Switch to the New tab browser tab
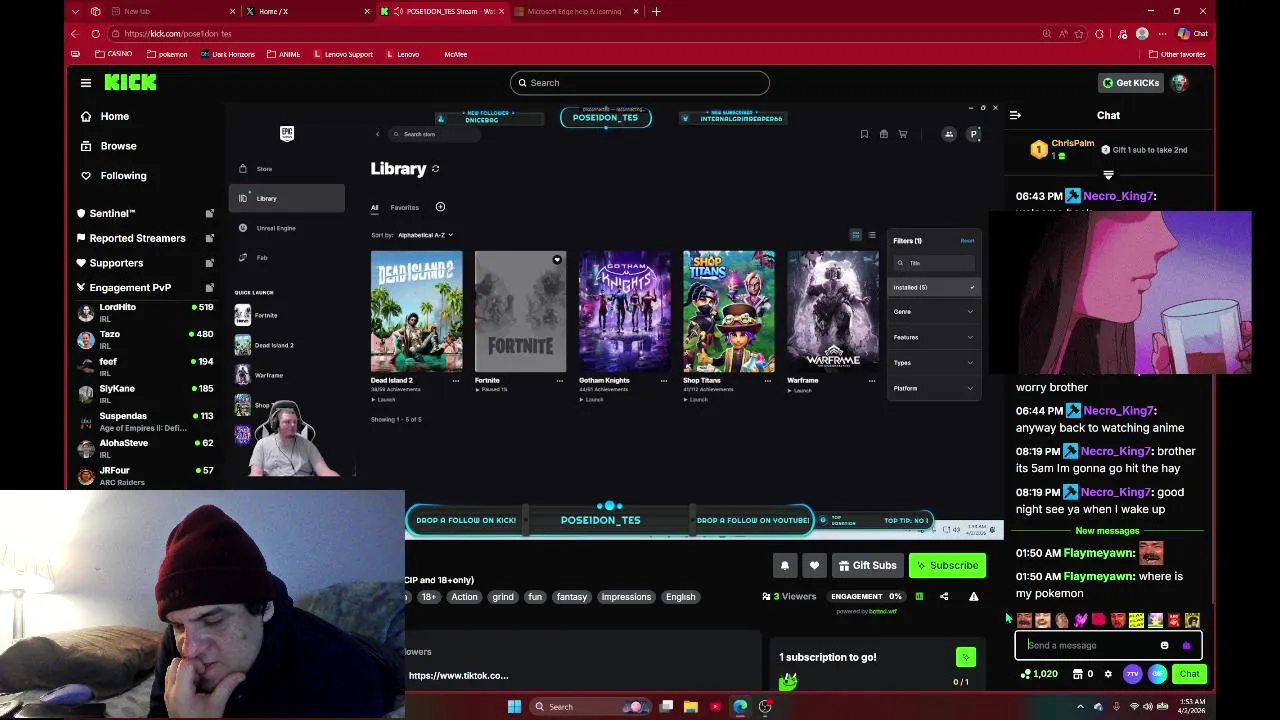This screenshot has height=720, width=1280. [170, 12]
